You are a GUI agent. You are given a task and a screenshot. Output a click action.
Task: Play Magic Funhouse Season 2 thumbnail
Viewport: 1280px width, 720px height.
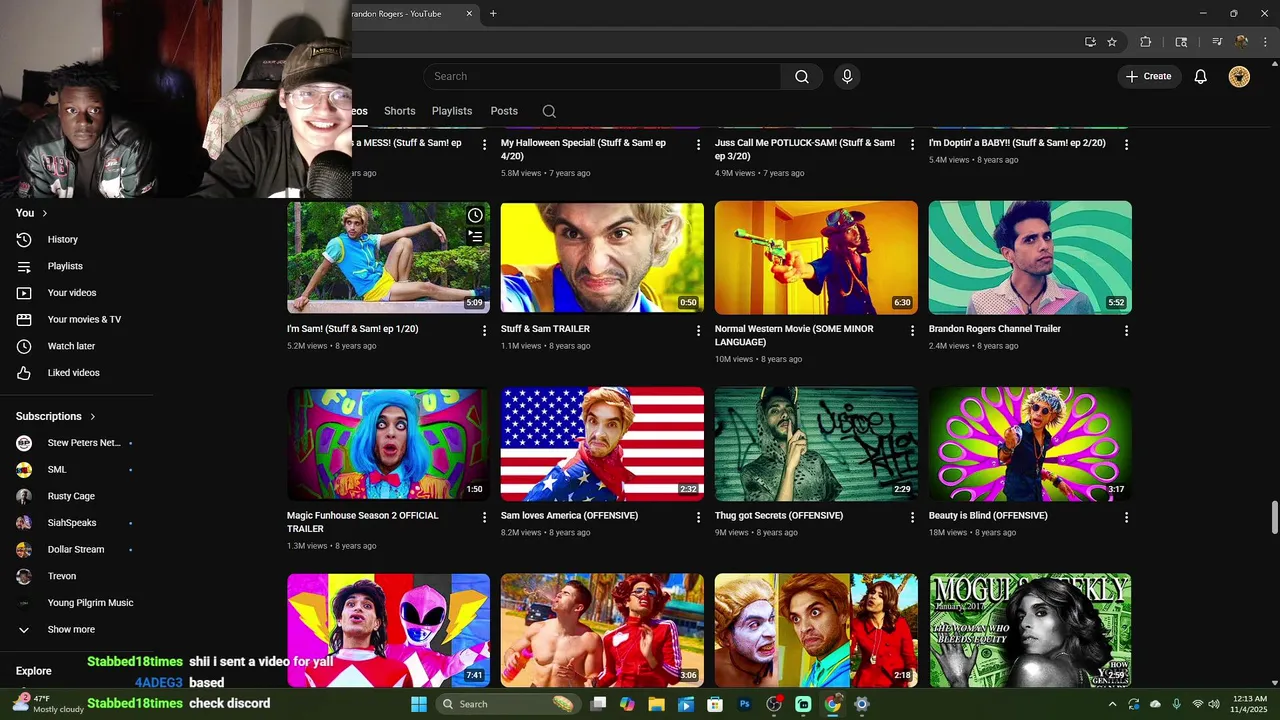click(x=388, y=444)
